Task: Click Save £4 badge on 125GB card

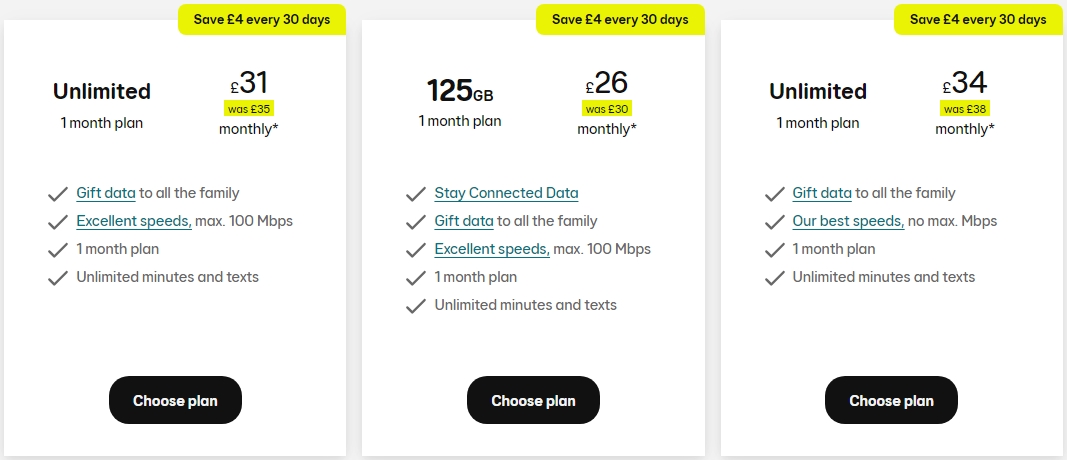Action: (620, 19)
